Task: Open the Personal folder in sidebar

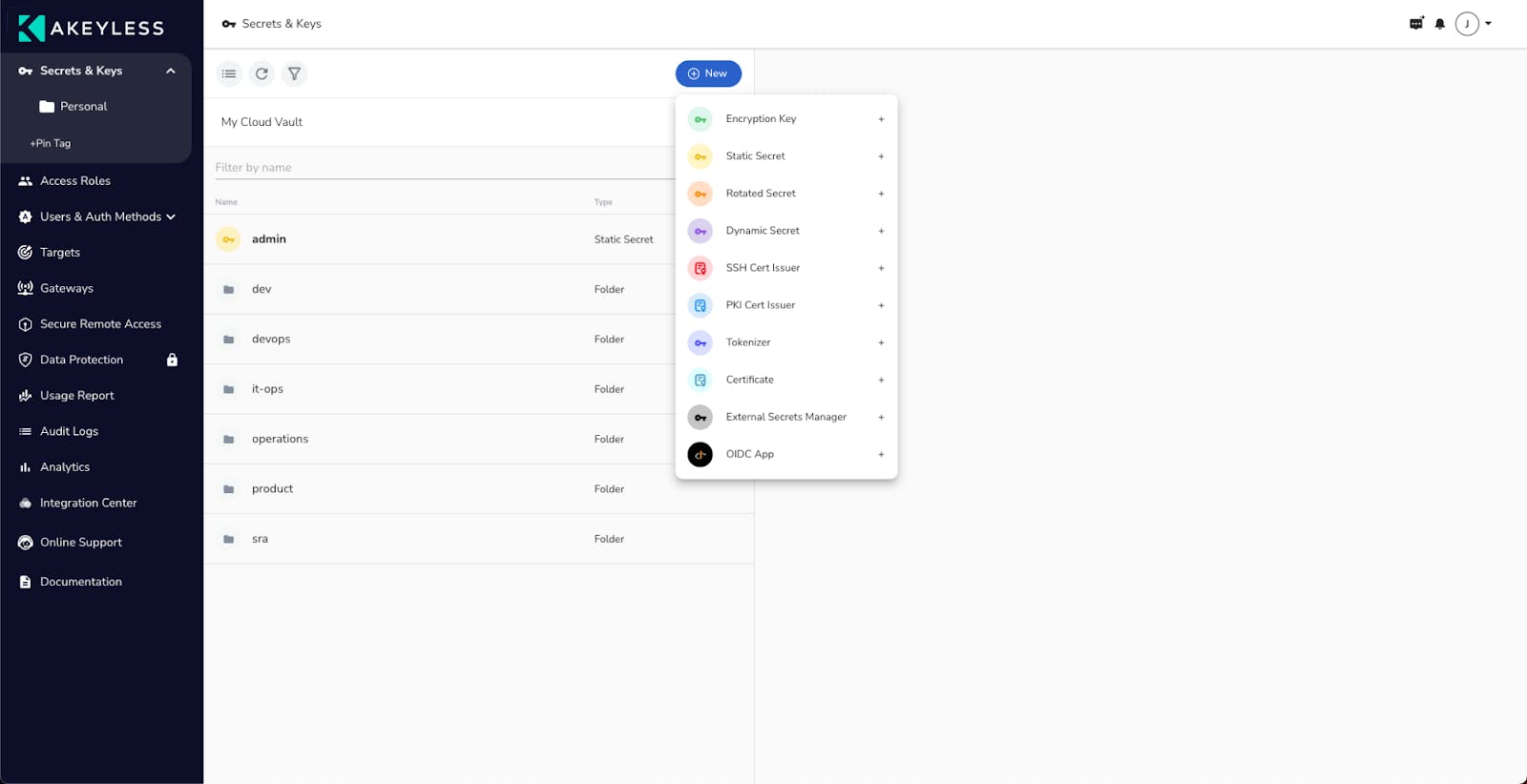Action: 83,107
